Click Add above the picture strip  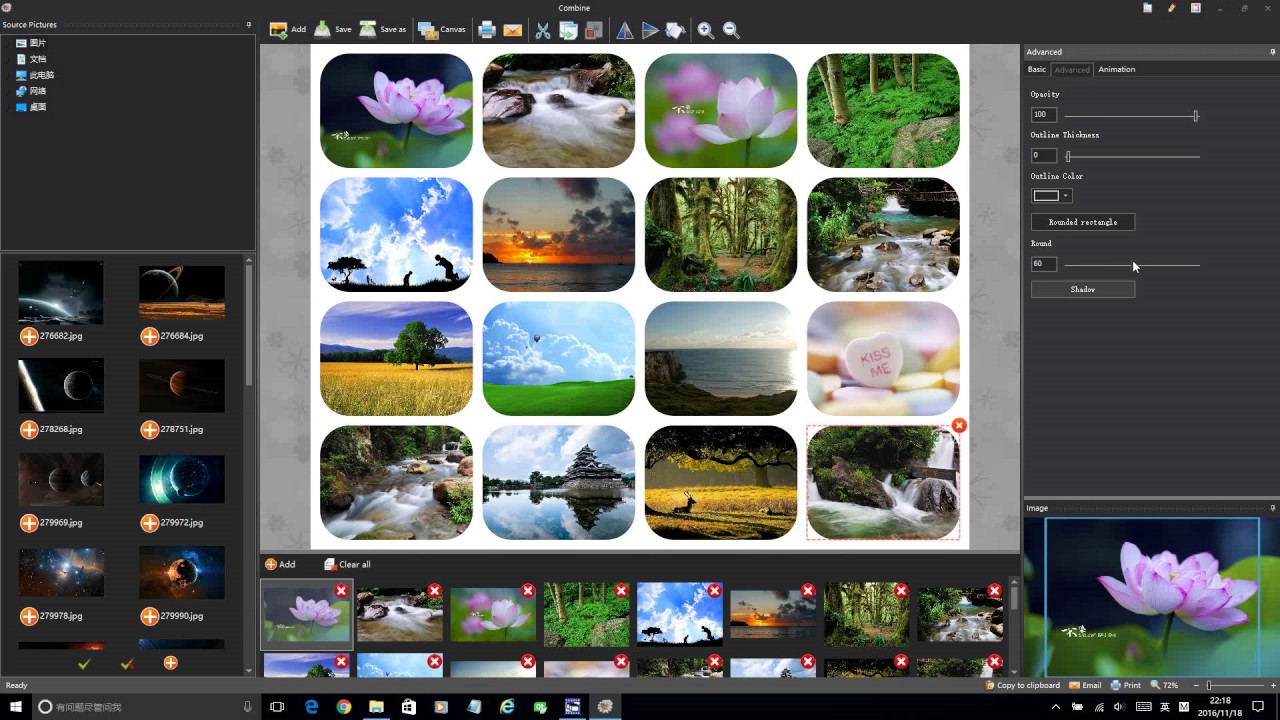coord(280,564)
